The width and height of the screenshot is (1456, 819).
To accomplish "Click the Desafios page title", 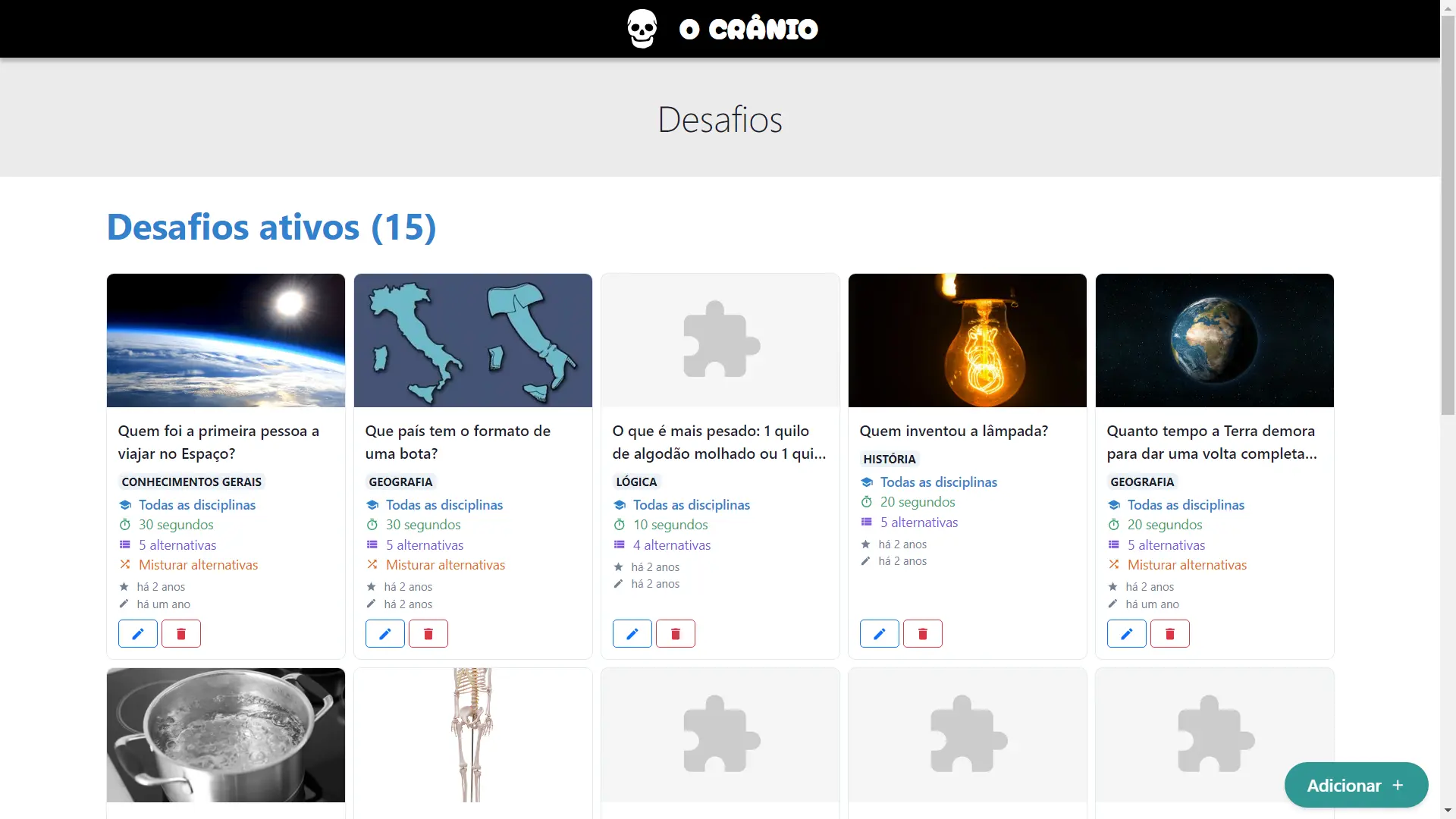I will (x=720, y=119).
